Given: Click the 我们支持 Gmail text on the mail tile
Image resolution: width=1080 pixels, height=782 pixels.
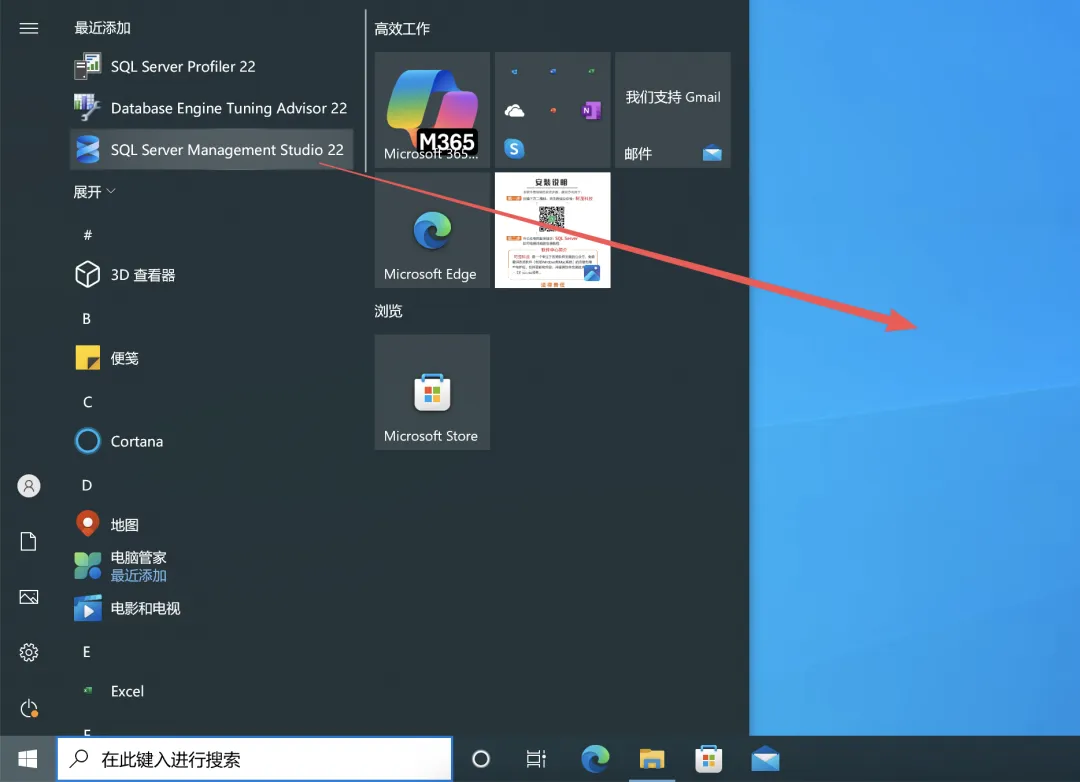Looking at the screenshot, I should click(672, 97).
